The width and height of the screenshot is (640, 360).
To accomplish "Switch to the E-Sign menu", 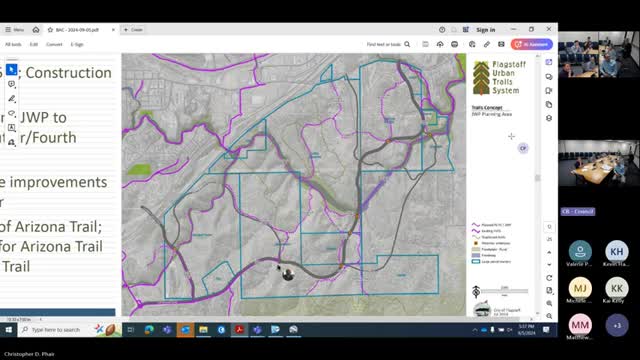I will coord(77,44).
